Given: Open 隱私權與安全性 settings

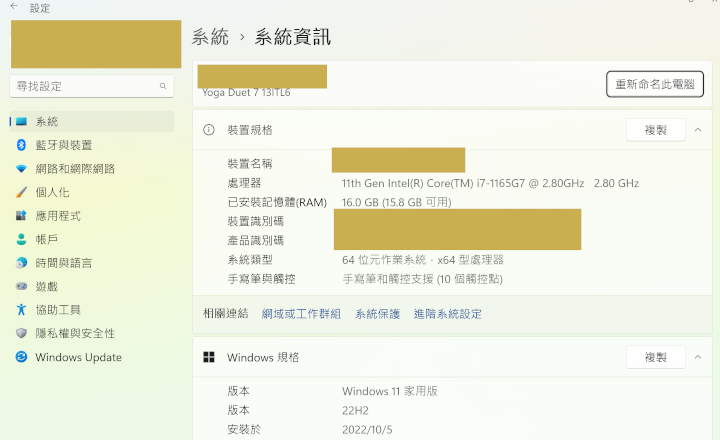Looking at the screenshot, I should [x=92, y=333].
